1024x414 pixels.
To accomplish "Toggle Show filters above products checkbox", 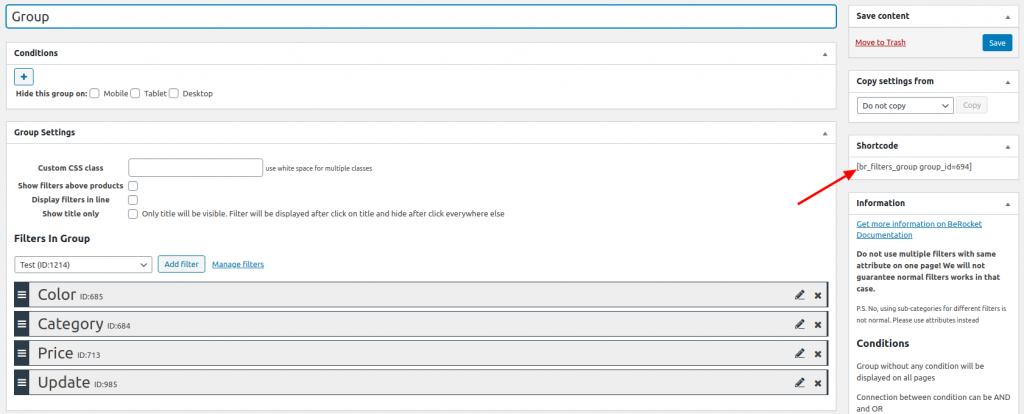I will pos(133,186).
